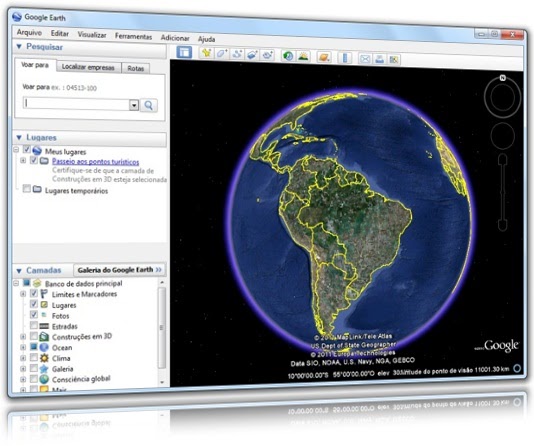The image size is (534, 446).
Task: Collapse the Lugares panel triangle
Action: tap(19, 137)
